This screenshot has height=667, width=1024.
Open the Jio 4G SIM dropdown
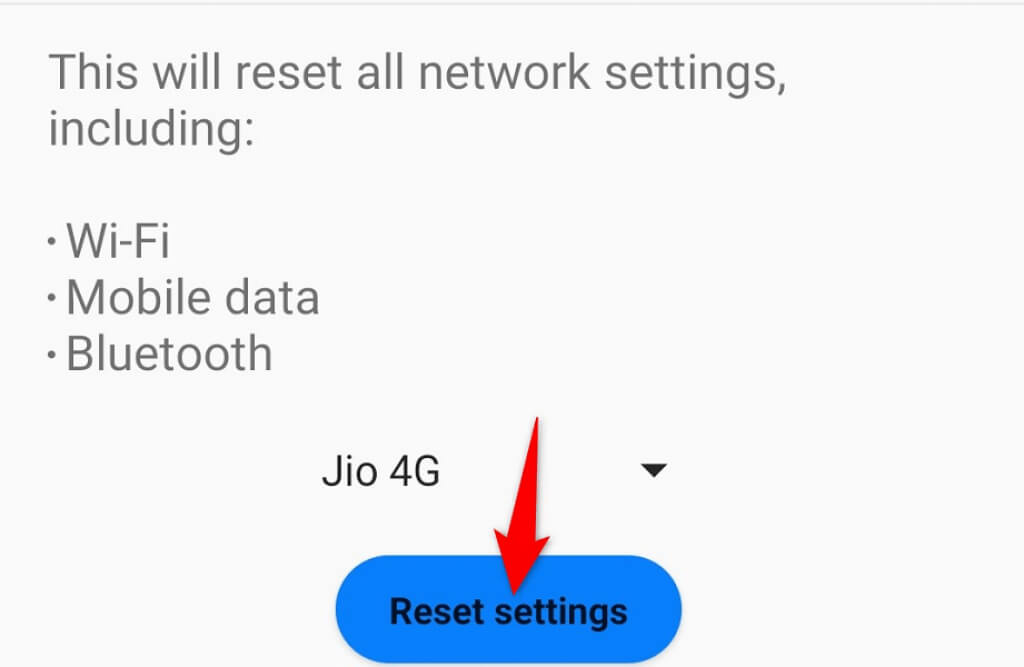coord(494,470)
